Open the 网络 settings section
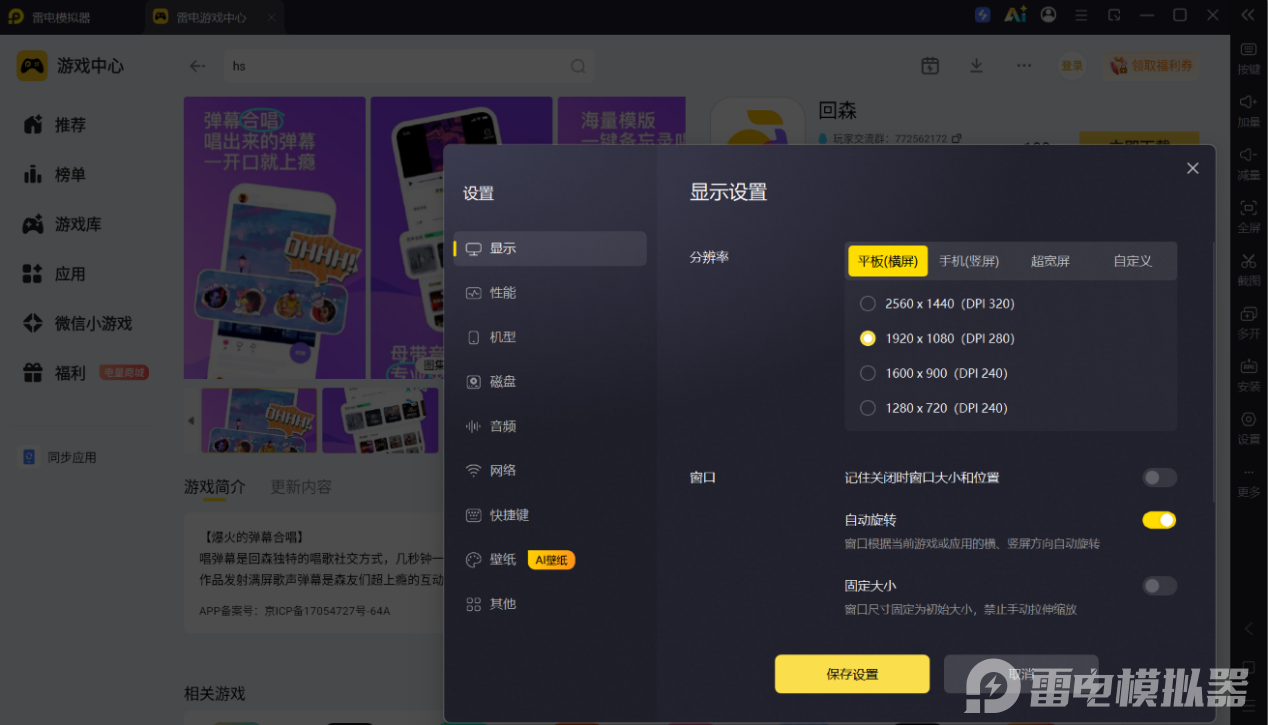This screenshot has height=725, width=1268. (x=550, y=470)
